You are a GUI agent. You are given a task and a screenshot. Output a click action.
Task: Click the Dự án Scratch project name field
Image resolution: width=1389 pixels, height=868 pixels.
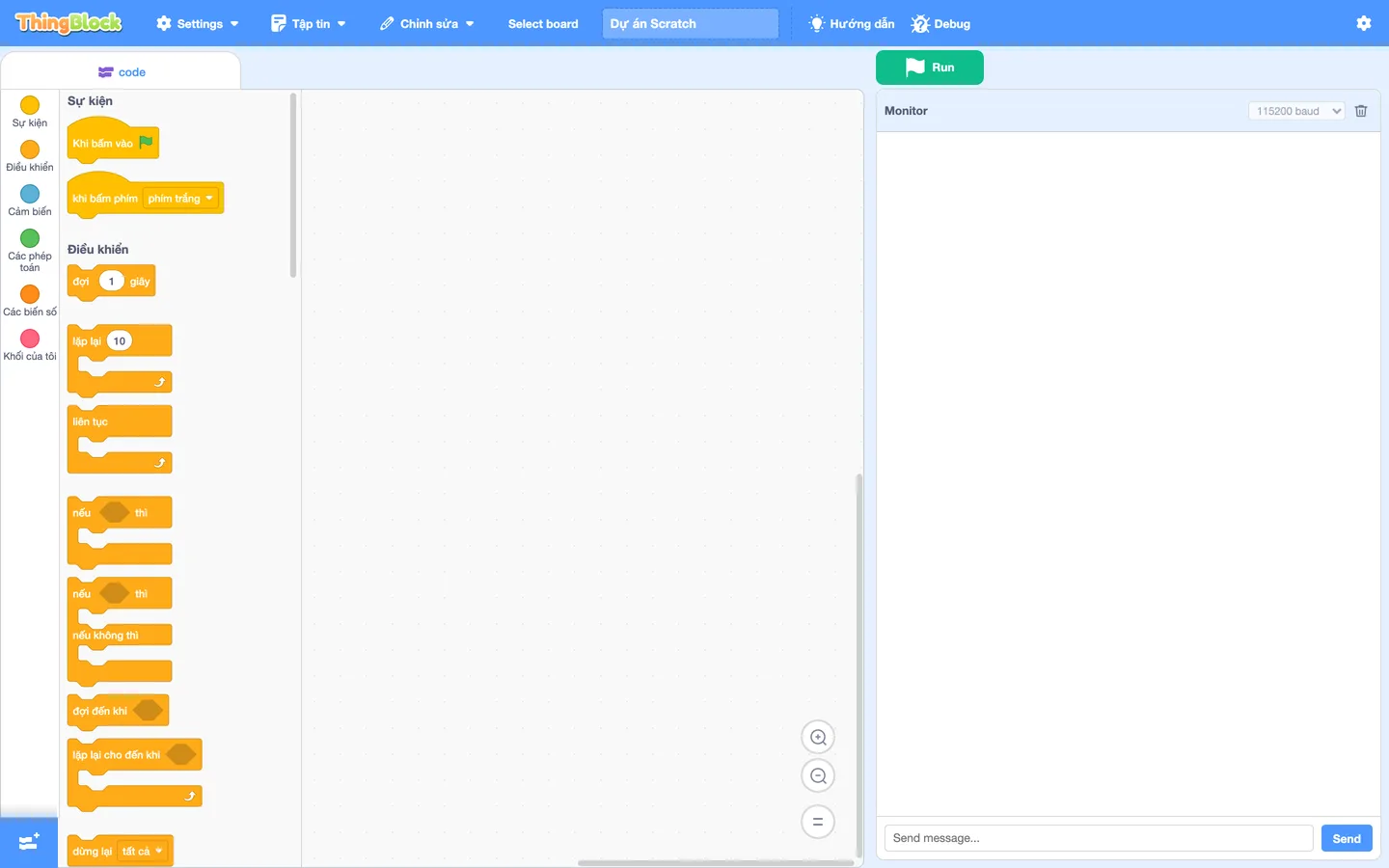[691, 23]
